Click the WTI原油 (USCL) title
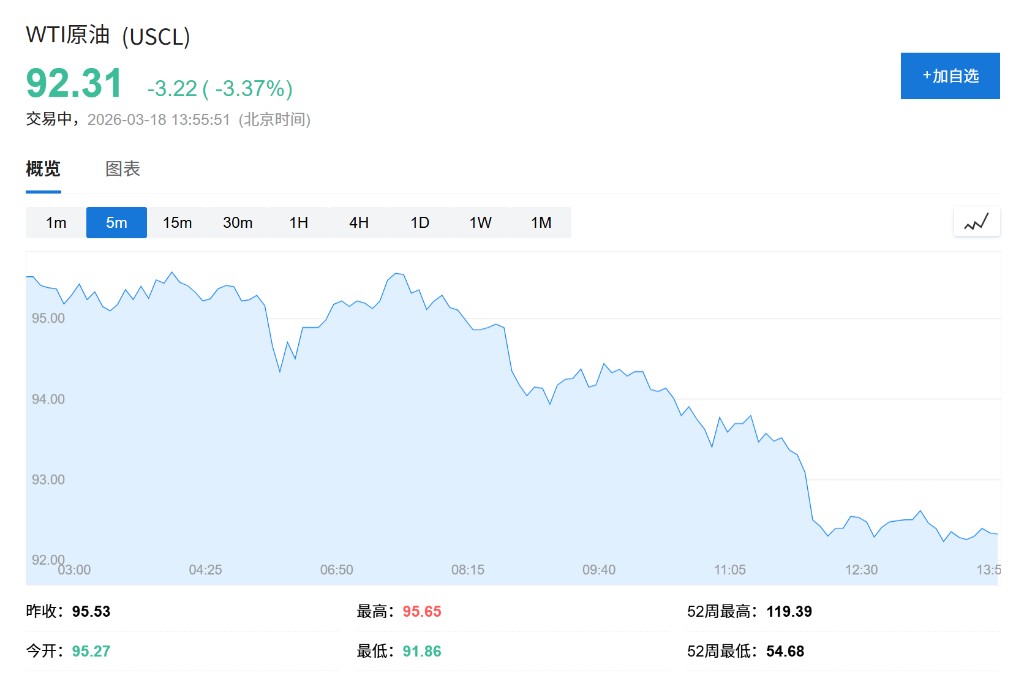This screenshot has height=685, width=1024. (108, 37)
